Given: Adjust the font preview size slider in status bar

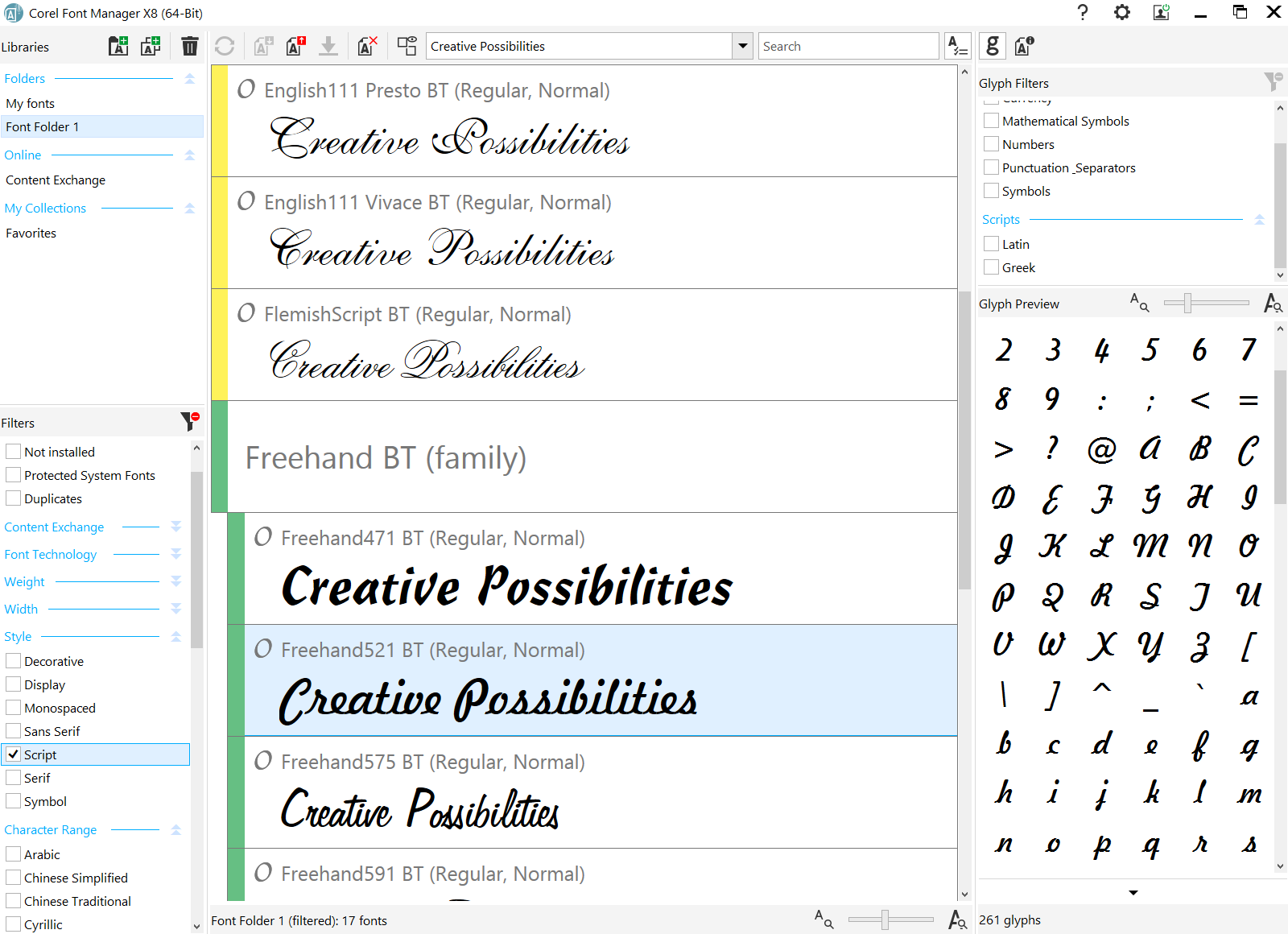Looking at the screenshot, I should 885,919.
